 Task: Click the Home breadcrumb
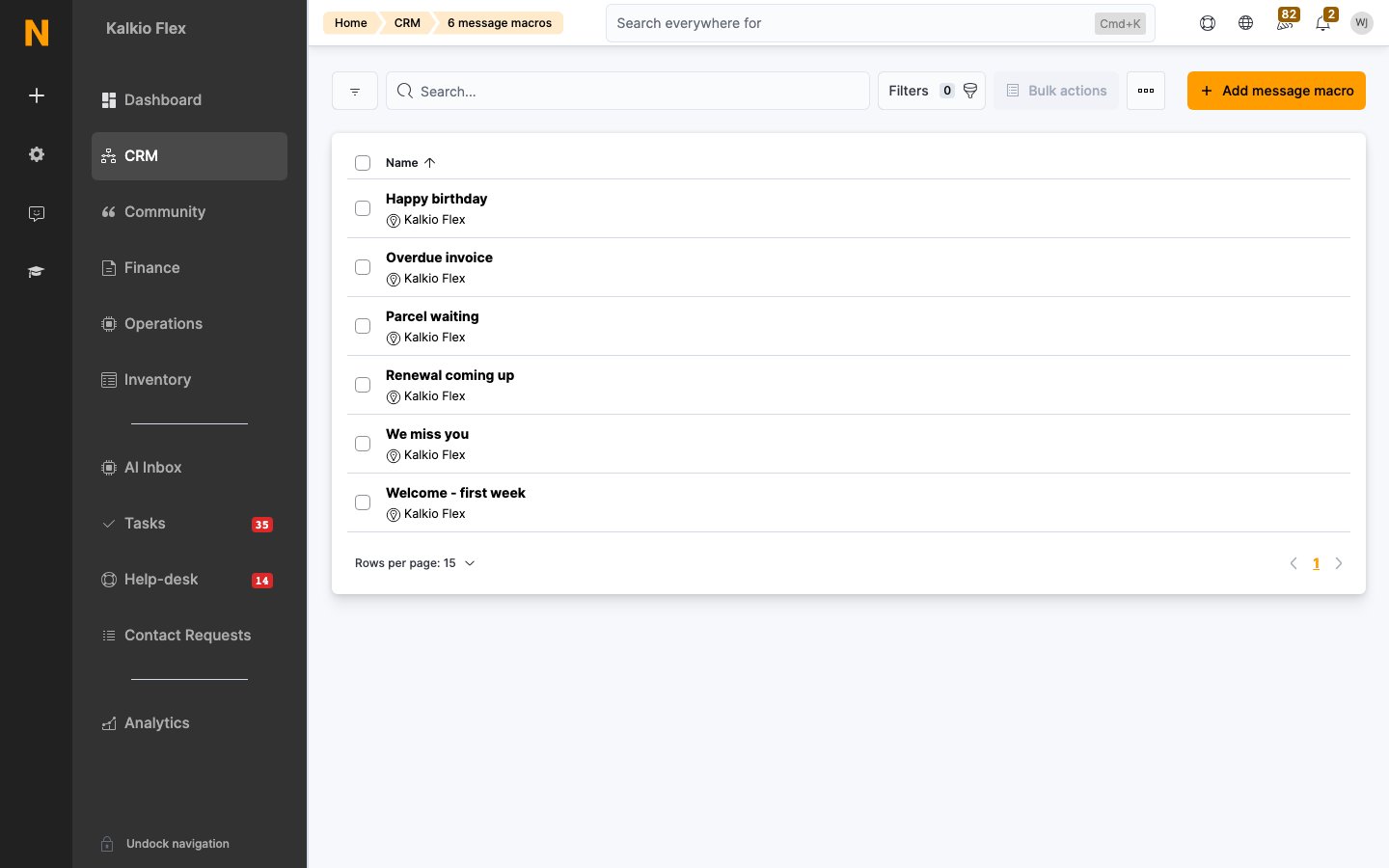[350, 23]
